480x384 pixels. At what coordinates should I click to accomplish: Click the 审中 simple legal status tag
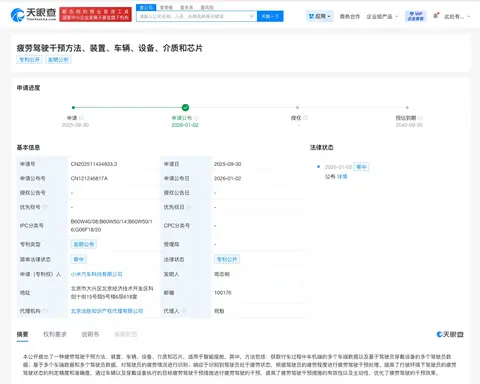click(x=79, y=259)
